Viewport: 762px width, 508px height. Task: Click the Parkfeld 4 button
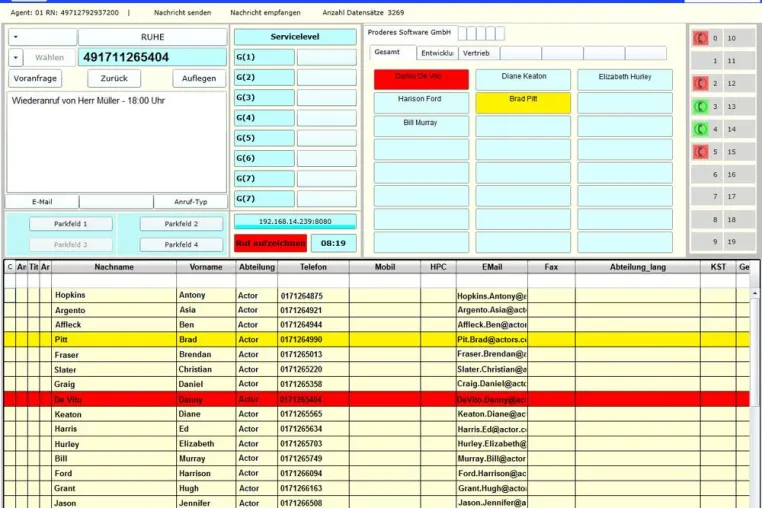pyautogui.click(x=181, y=245)
